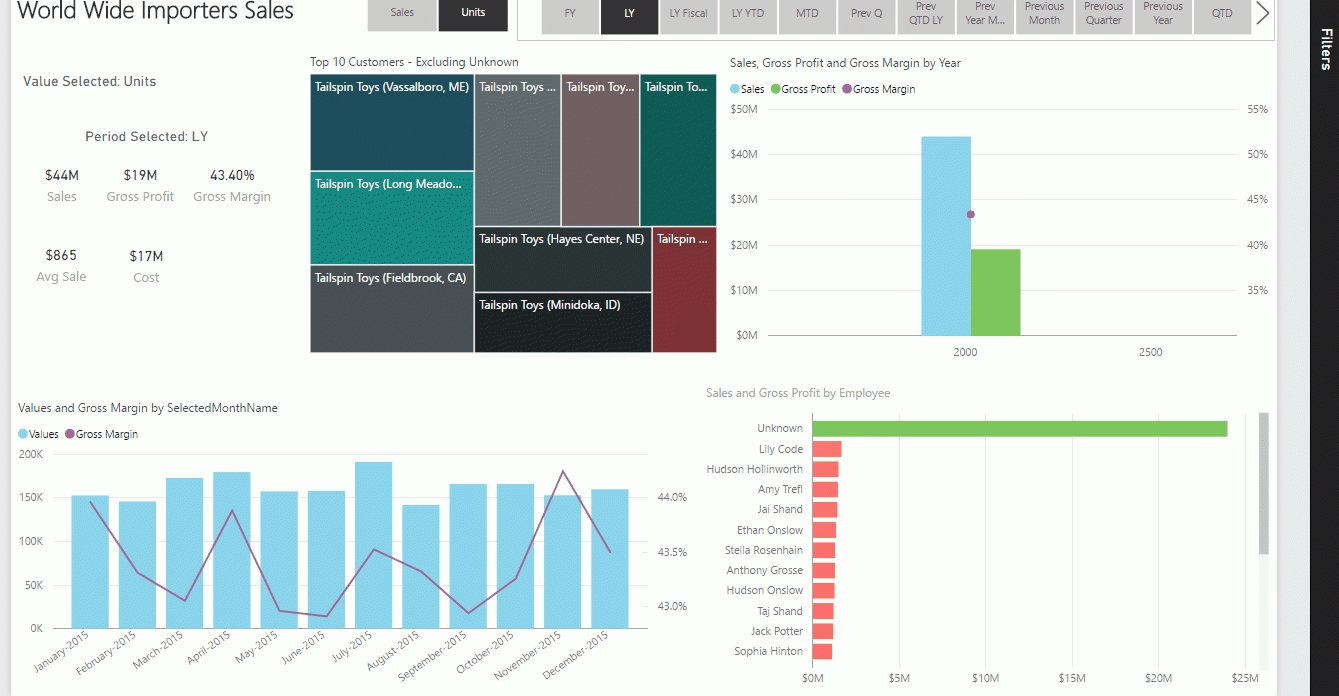Screen dimensions: 1339x696
Task: Click the tallest July-2015 column
Action: [x=374, y=545]
